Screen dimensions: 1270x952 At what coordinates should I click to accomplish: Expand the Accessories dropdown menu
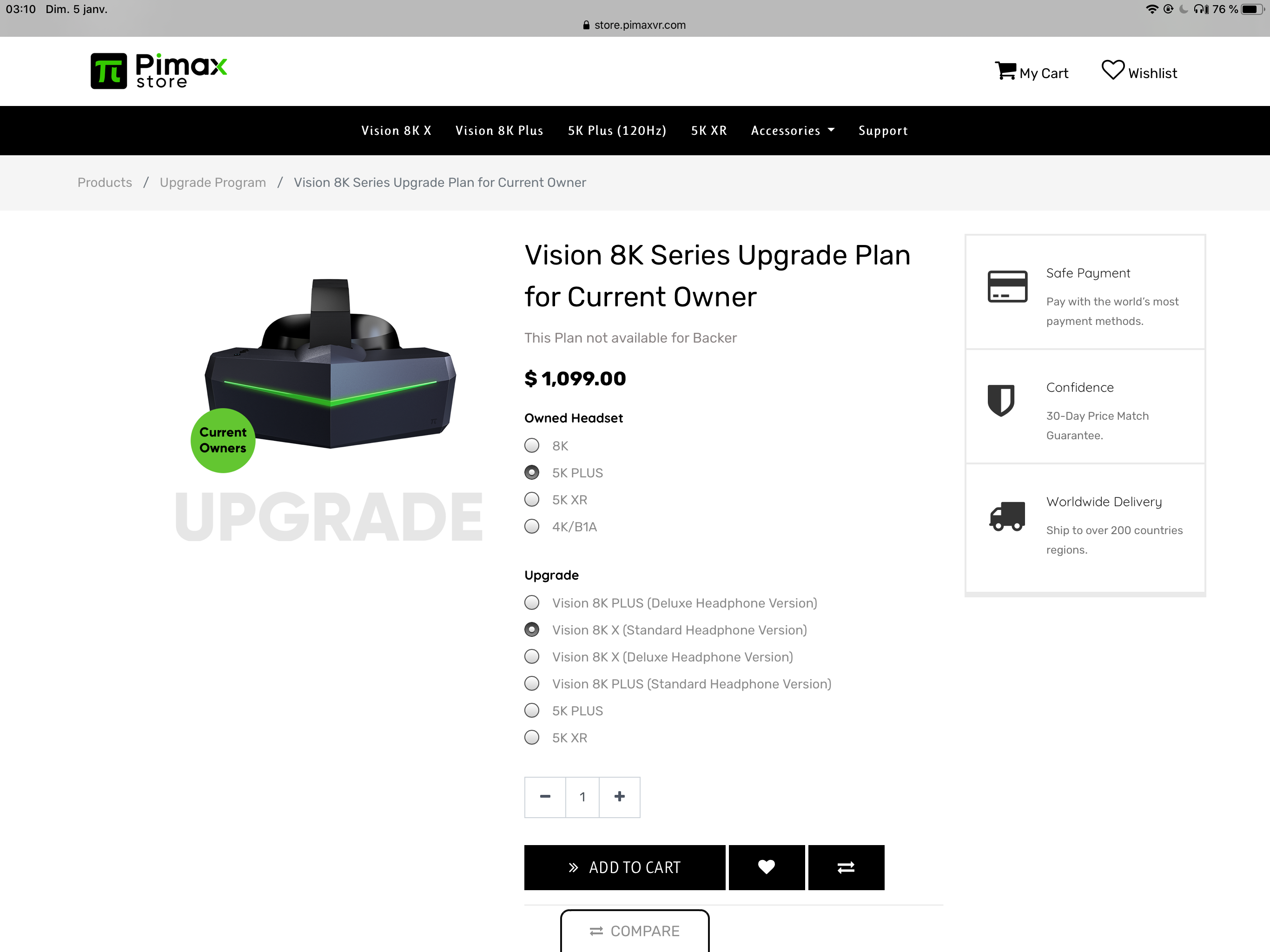(792, 130)
